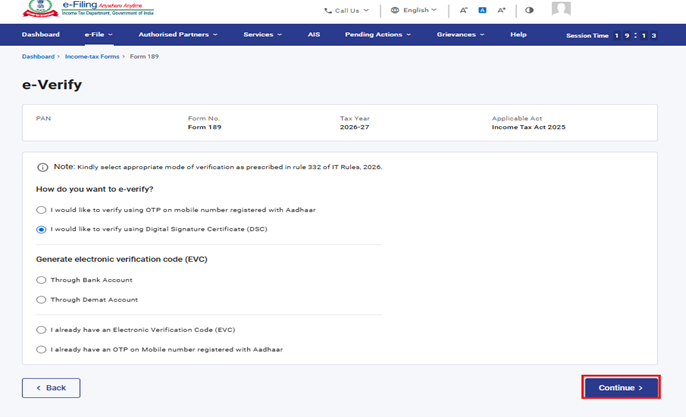The image size is (686, 417).
Task: Increase font size with A+ icon
Action: 501,10
